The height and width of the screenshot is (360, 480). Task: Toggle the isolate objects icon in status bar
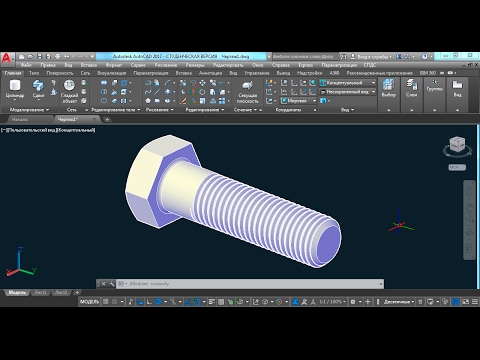point(445,302)
